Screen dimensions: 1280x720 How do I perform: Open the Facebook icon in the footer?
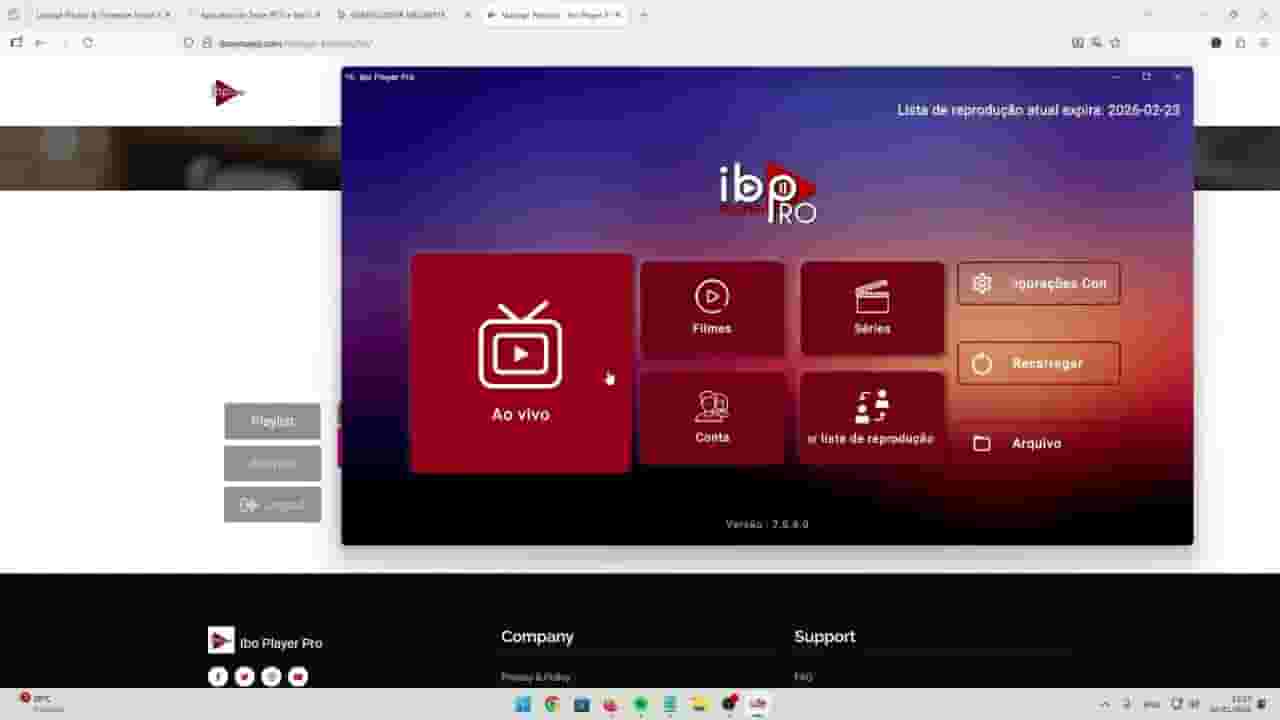[218, 677]
